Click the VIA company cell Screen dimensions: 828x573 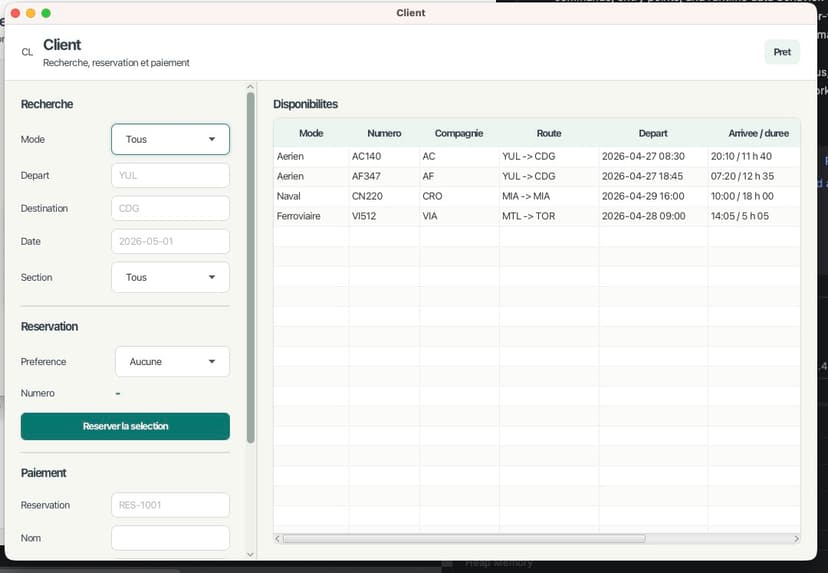click(459, 216)
